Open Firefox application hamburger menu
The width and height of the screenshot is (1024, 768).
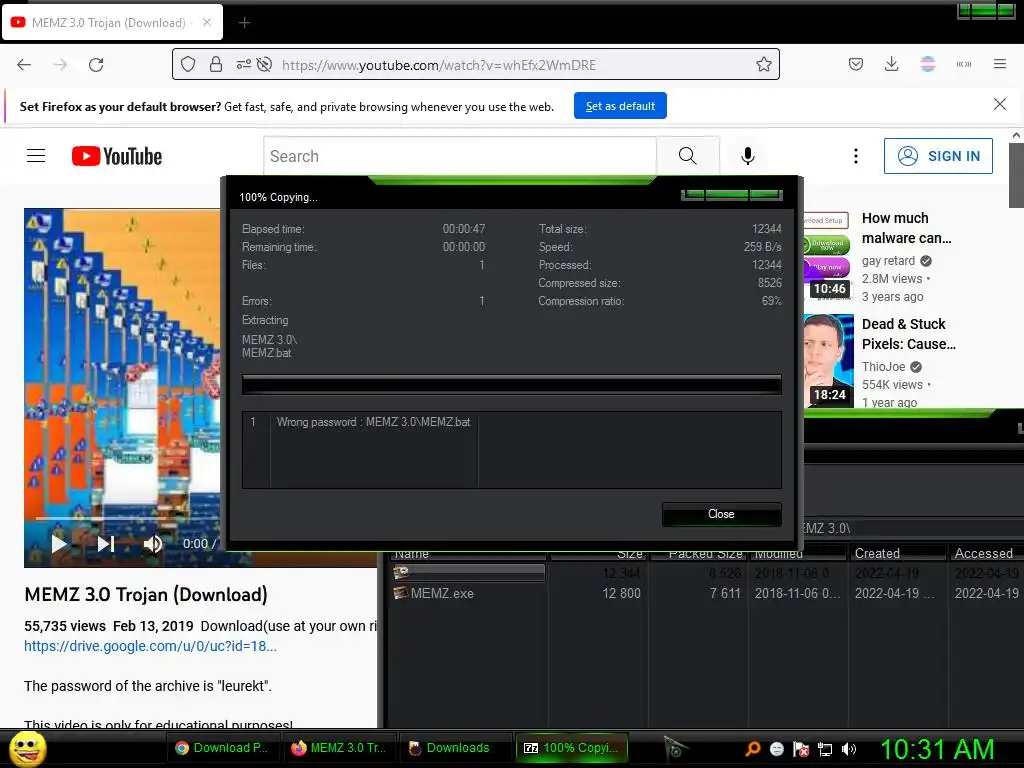click(999, 64)
